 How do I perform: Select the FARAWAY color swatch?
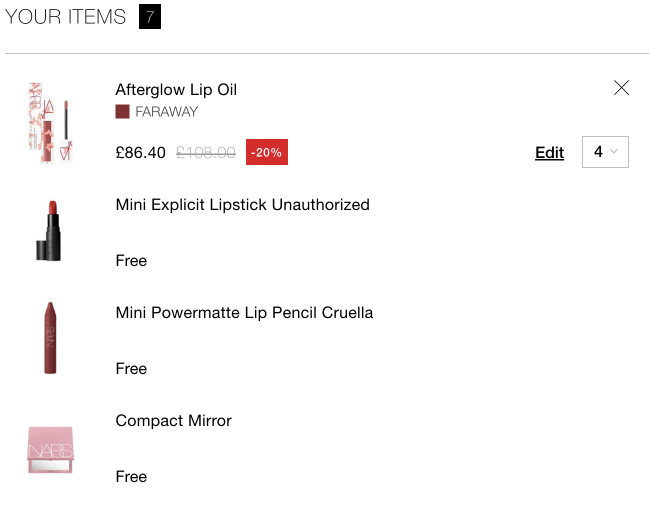(122, 112)
